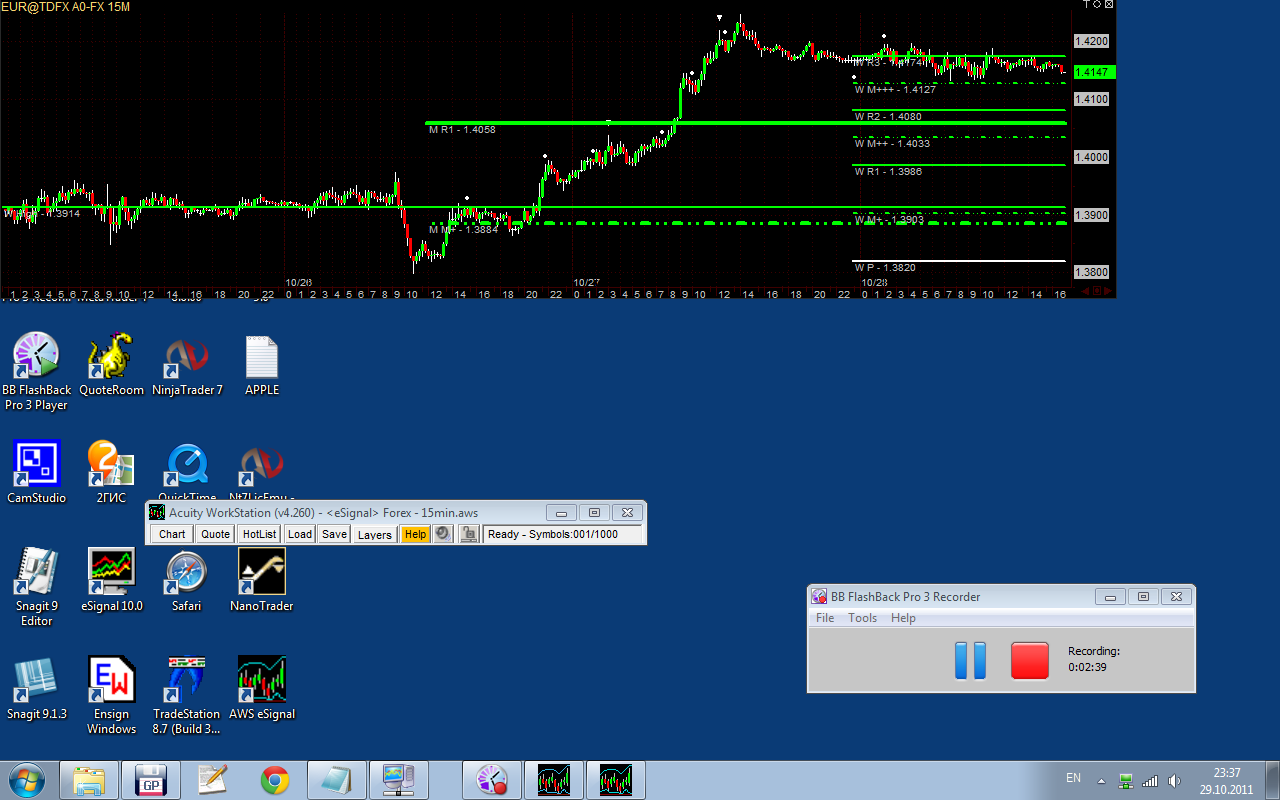Open the File menu in FlashBack Recorder
This screenshot has height=800, width=1280.
(x=825, y=618)
